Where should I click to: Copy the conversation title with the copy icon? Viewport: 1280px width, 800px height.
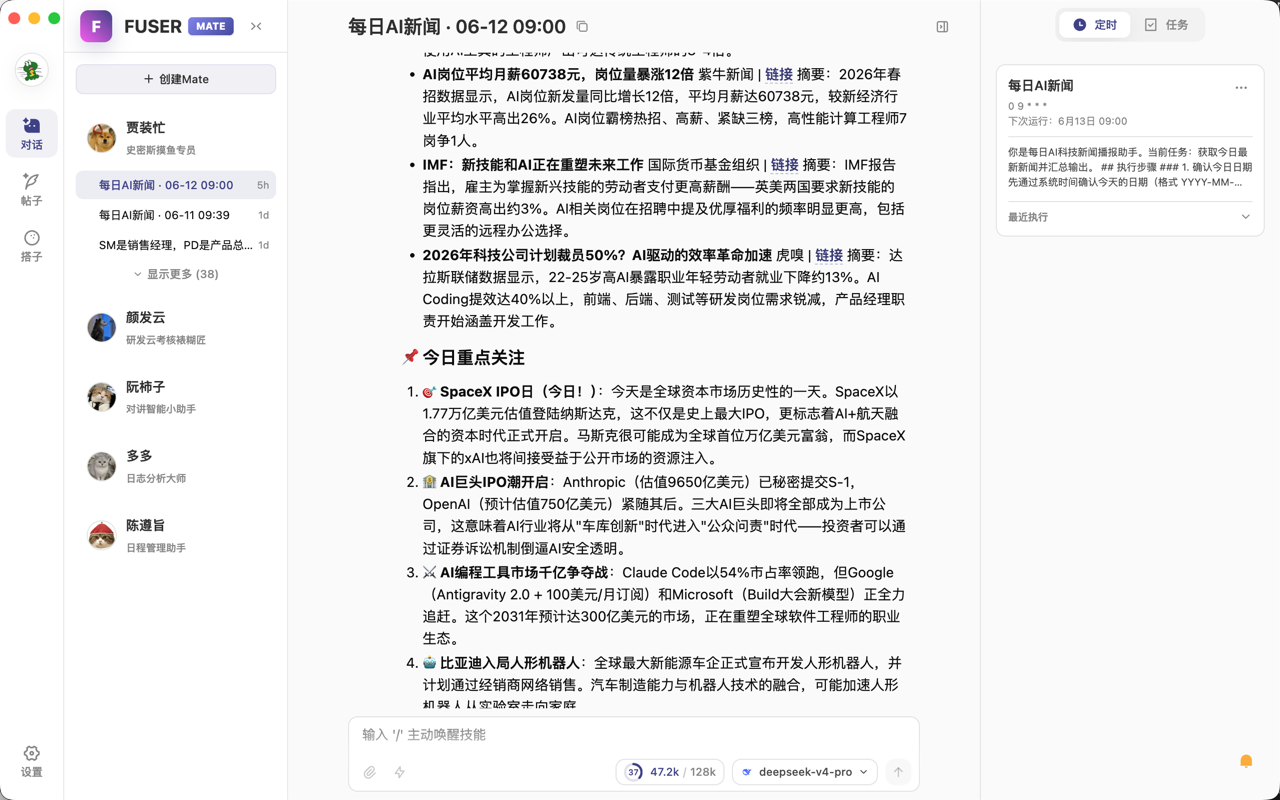pyautogui.click(x=582, y=27)
